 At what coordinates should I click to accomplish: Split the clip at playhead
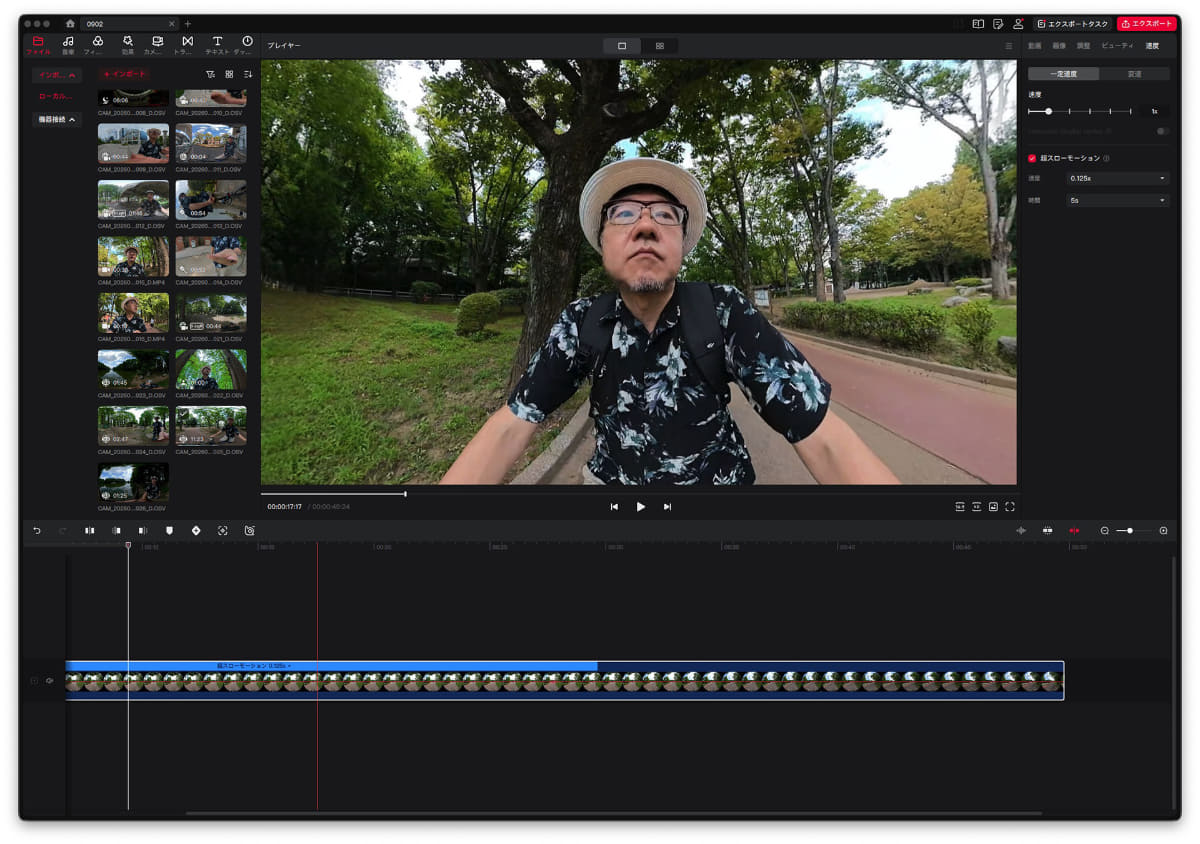90,530
